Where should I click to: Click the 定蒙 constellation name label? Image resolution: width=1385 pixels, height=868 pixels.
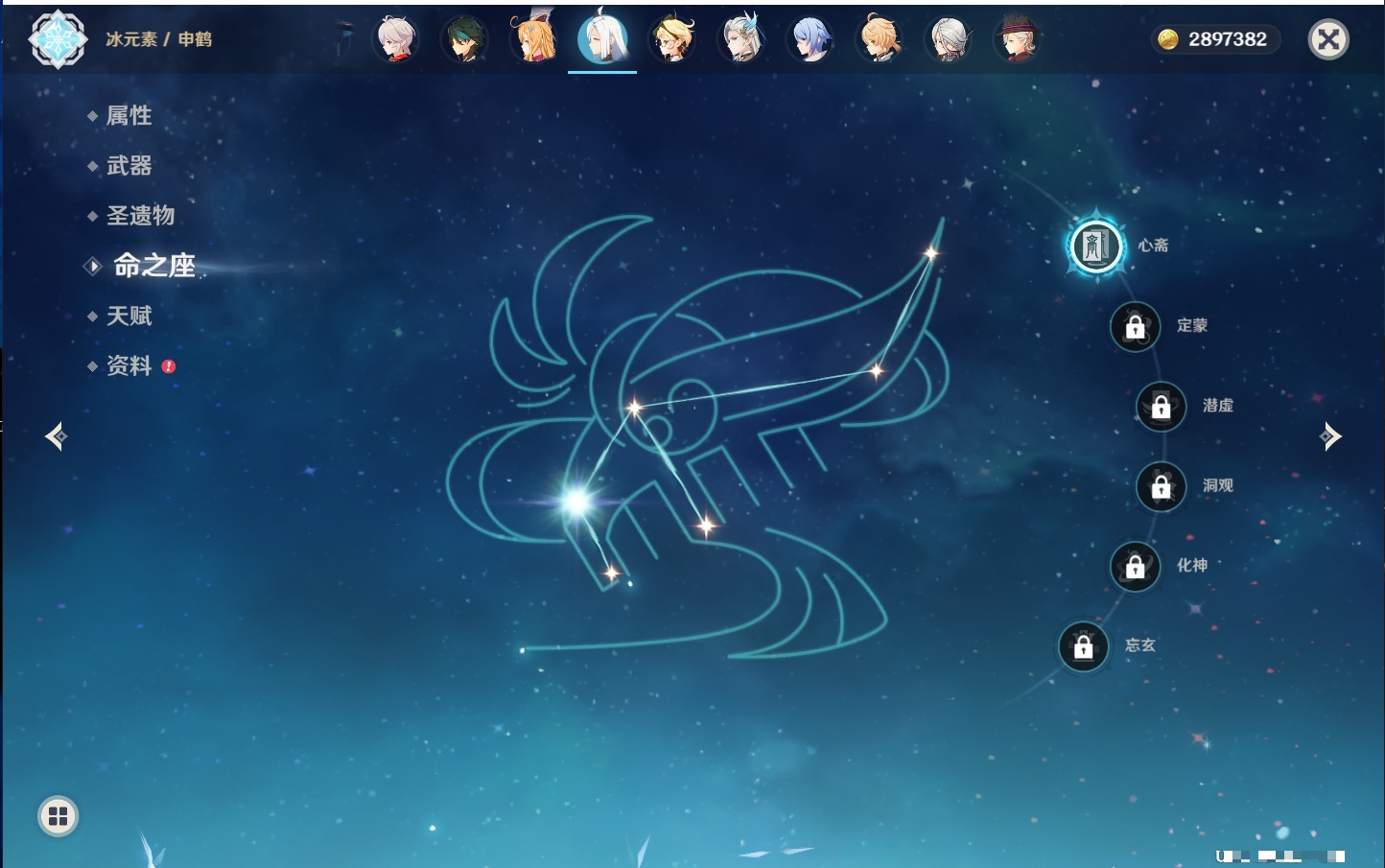[1192, 326]
